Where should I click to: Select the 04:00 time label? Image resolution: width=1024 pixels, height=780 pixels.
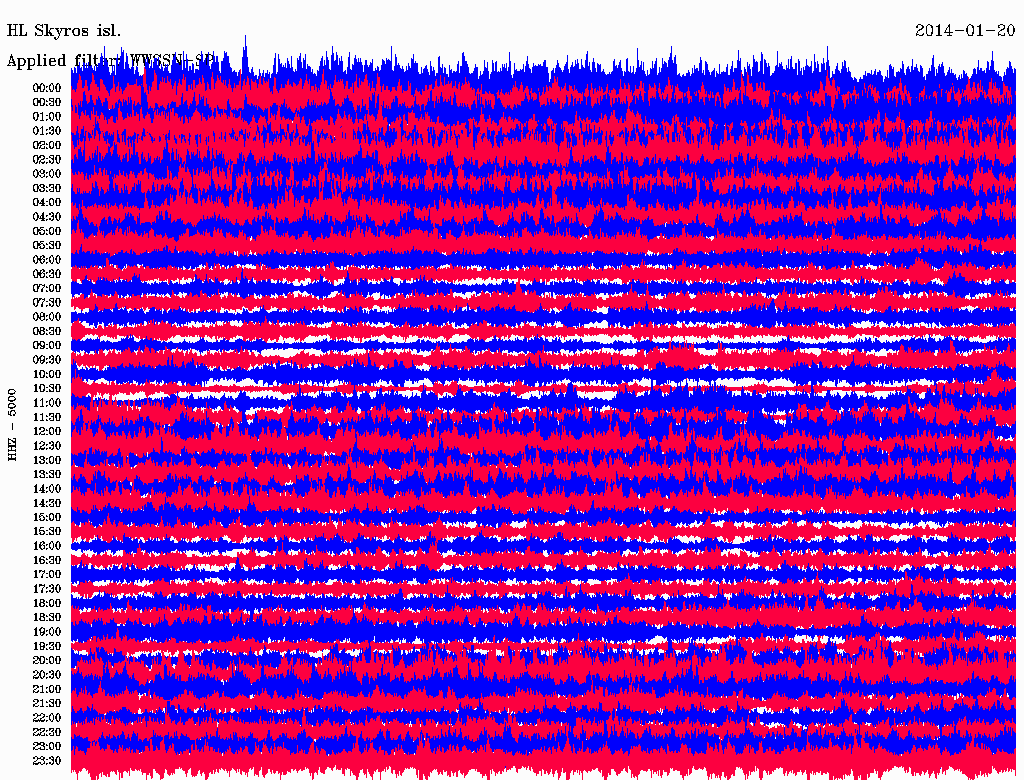[47, 203]
